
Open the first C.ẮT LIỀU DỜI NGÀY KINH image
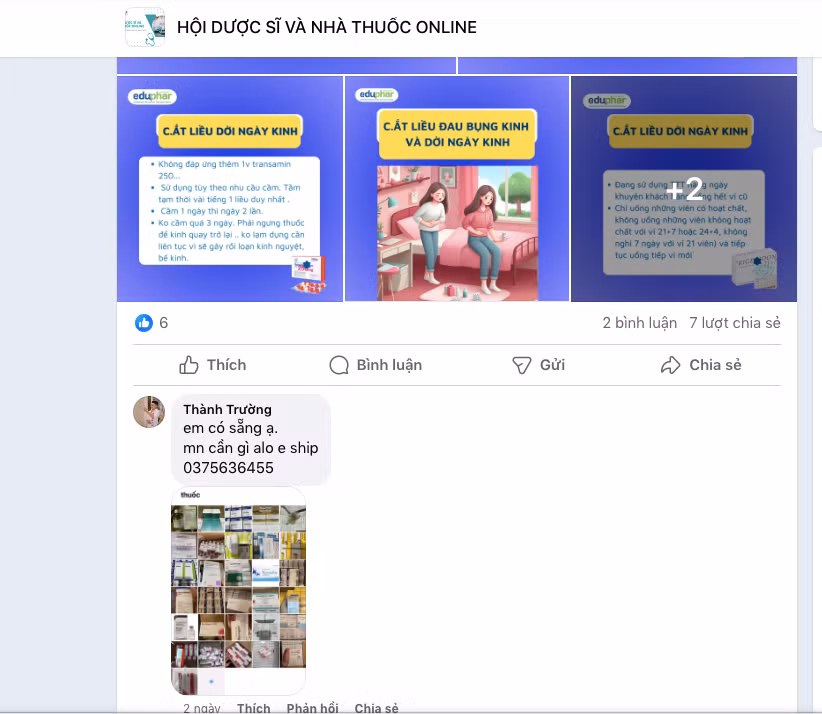[229, 188]
